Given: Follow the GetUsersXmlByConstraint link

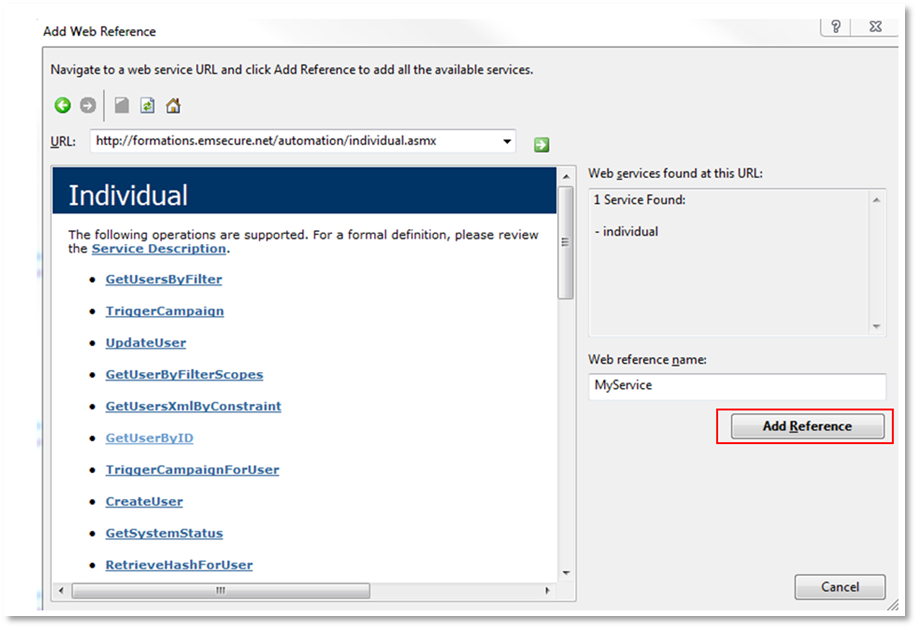Looking at the screenshot, I should (x=193, y=406).
